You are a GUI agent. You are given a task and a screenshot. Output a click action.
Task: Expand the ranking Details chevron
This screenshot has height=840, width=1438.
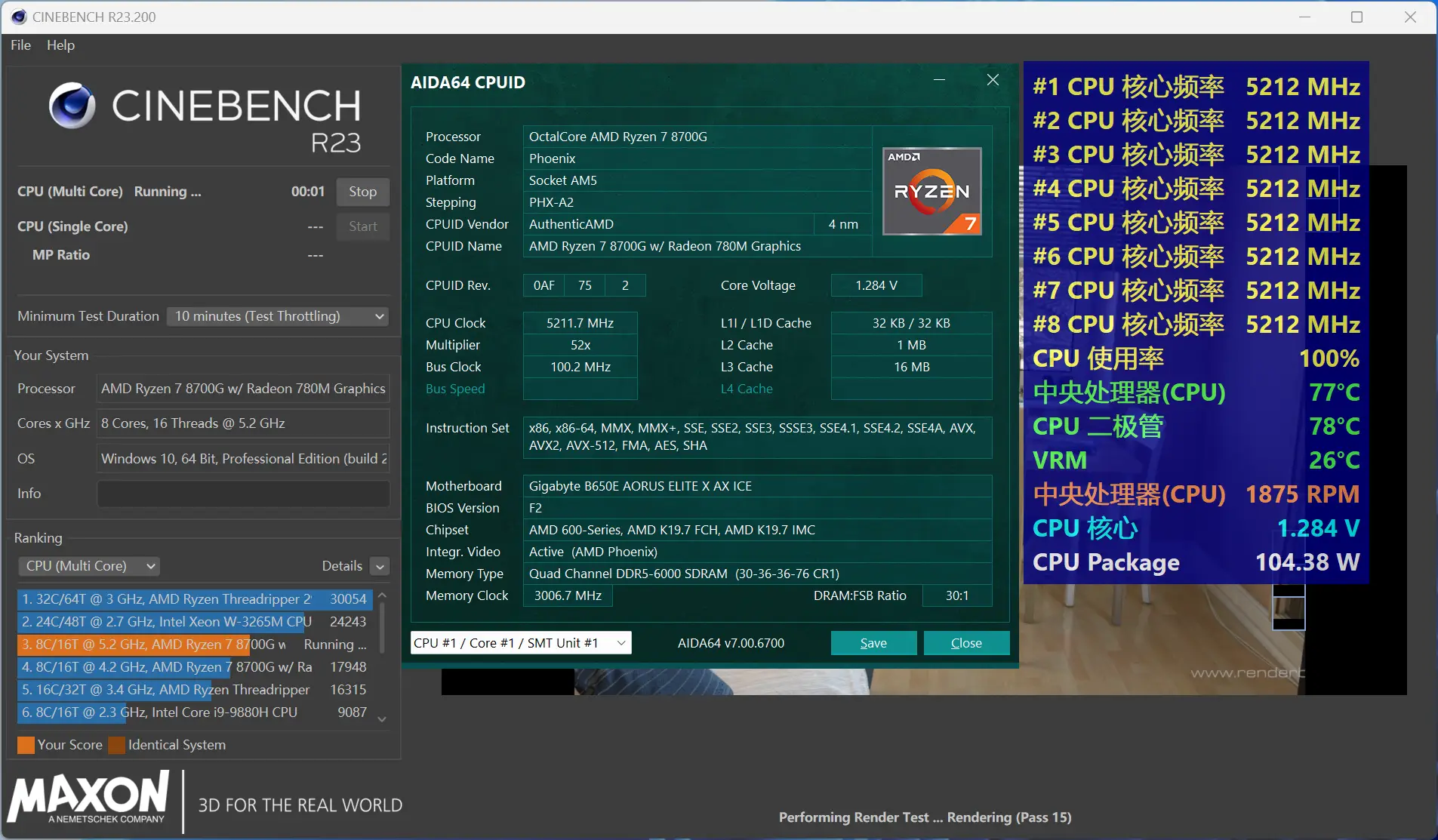380,566
